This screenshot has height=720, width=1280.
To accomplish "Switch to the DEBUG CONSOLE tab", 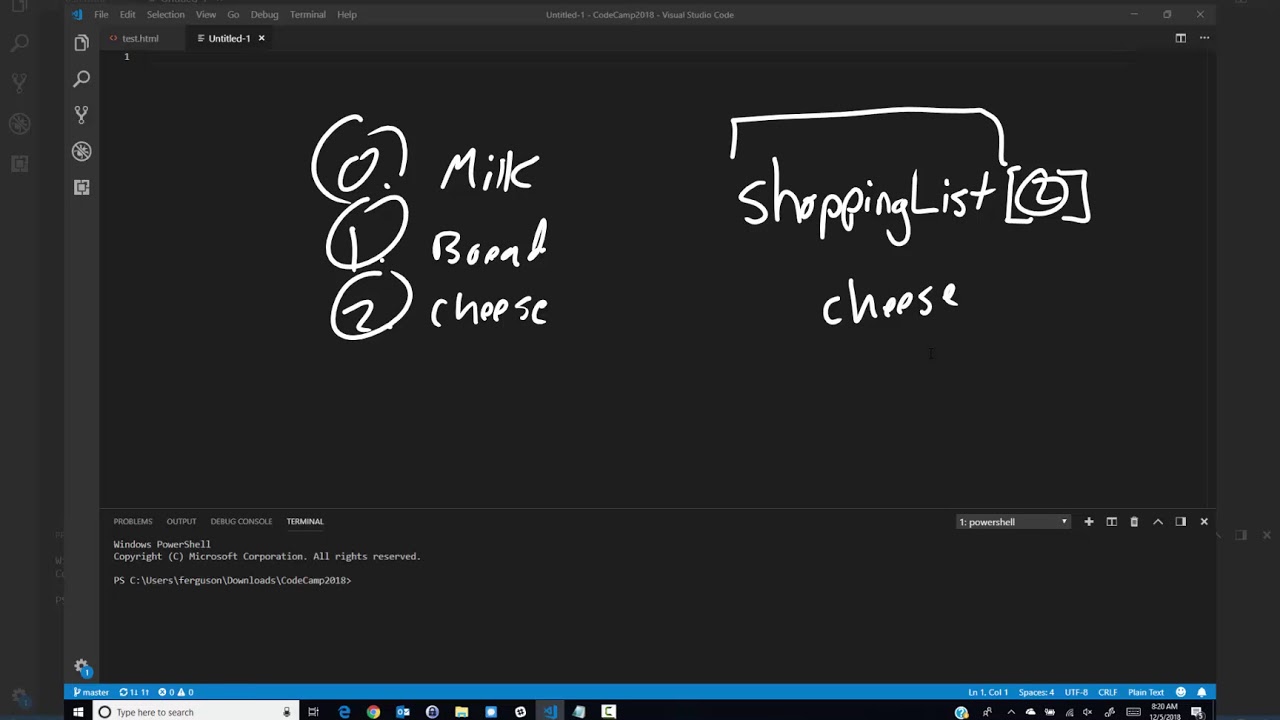I will click(241, 521).
